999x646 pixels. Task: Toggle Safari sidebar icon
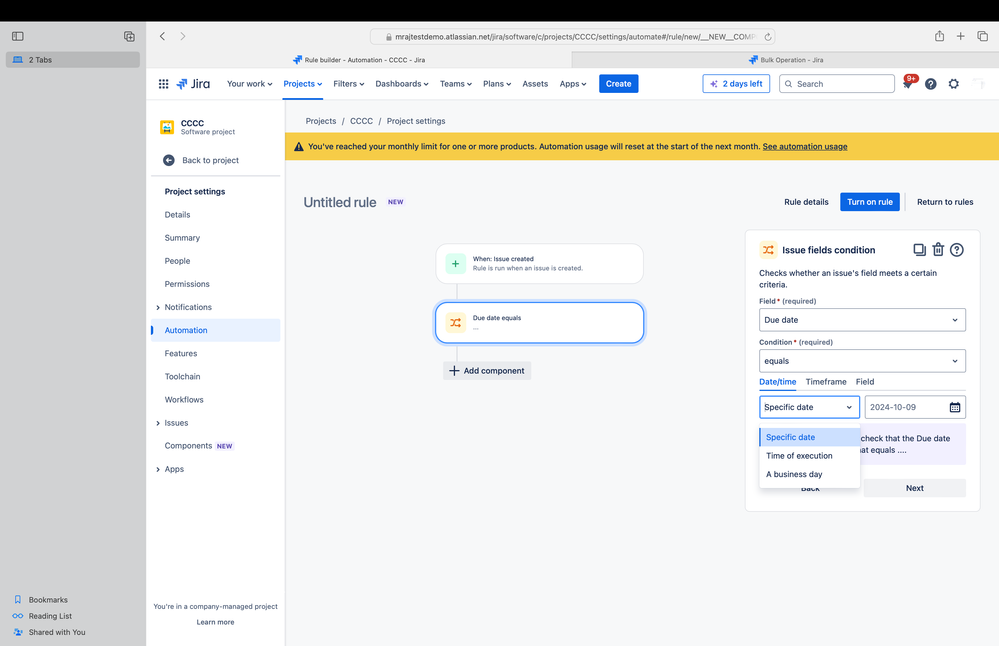18,36
